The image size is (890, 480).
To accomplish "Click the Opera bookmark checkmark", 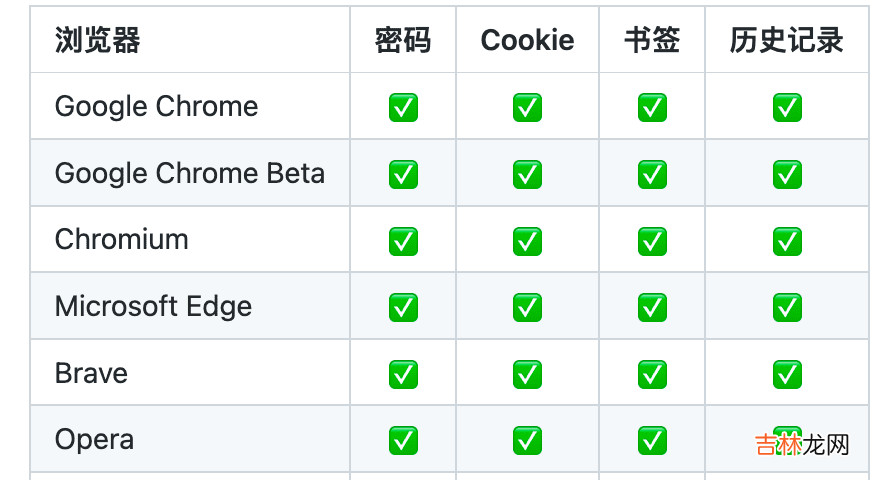I will (652, 440).
